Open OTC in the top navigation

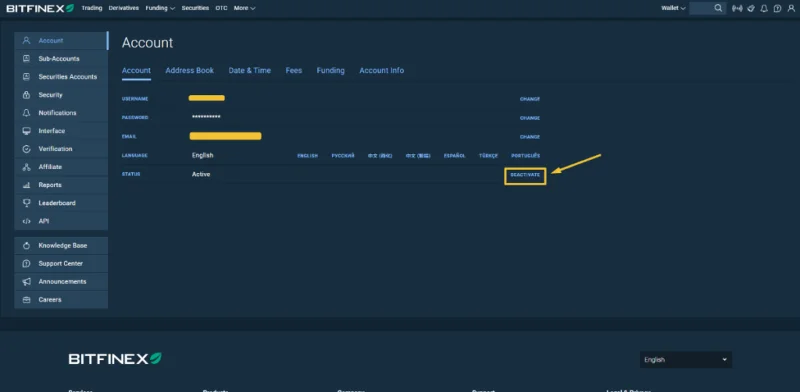coord(221,8)
